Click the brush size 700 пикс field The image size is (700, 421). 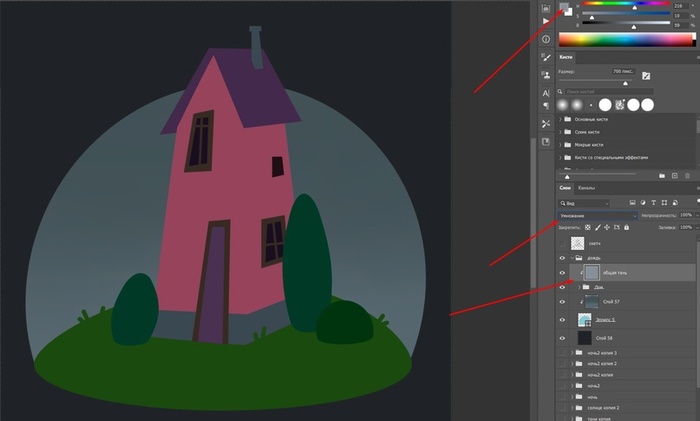[622, 71]
